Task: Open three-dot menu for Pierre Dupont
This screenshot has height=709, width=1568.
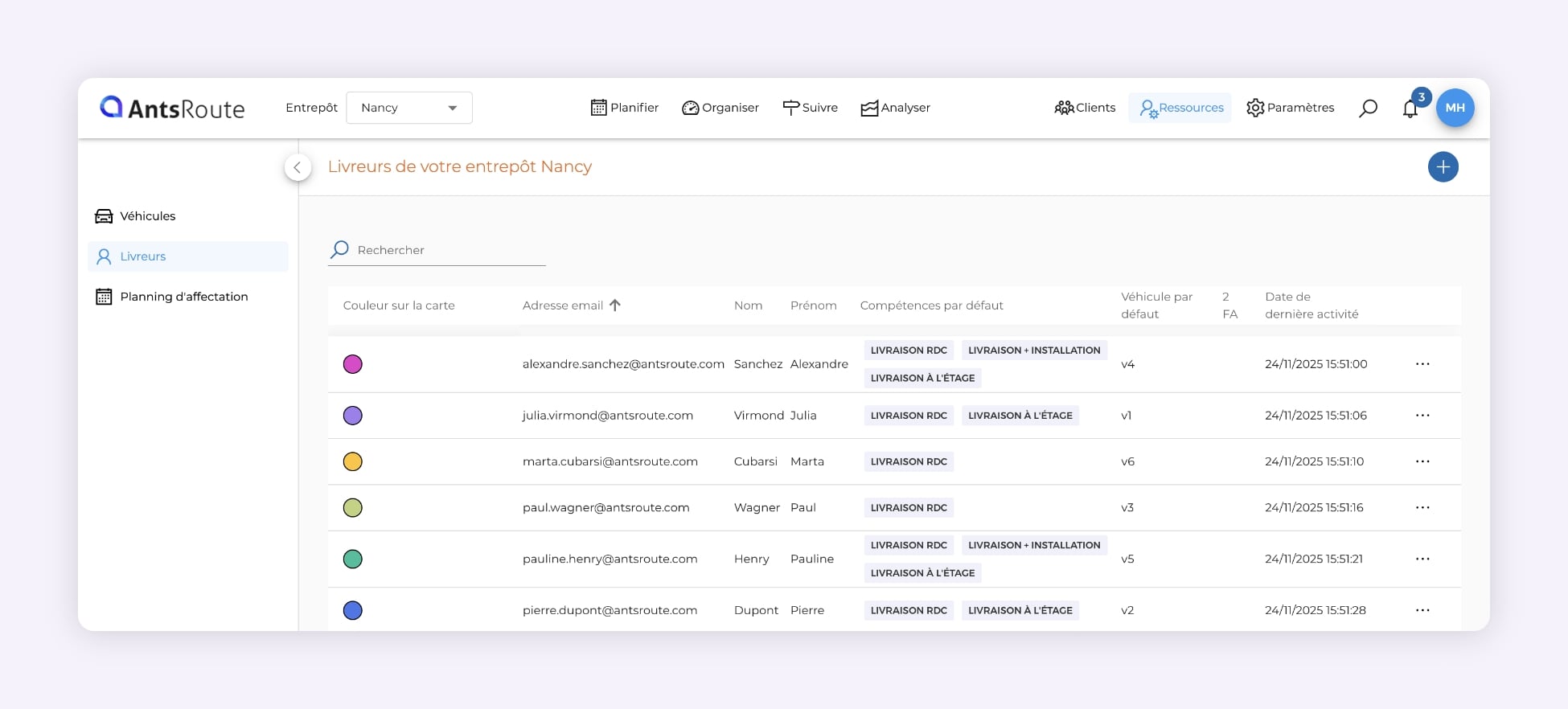Action: pos(1422,610)
